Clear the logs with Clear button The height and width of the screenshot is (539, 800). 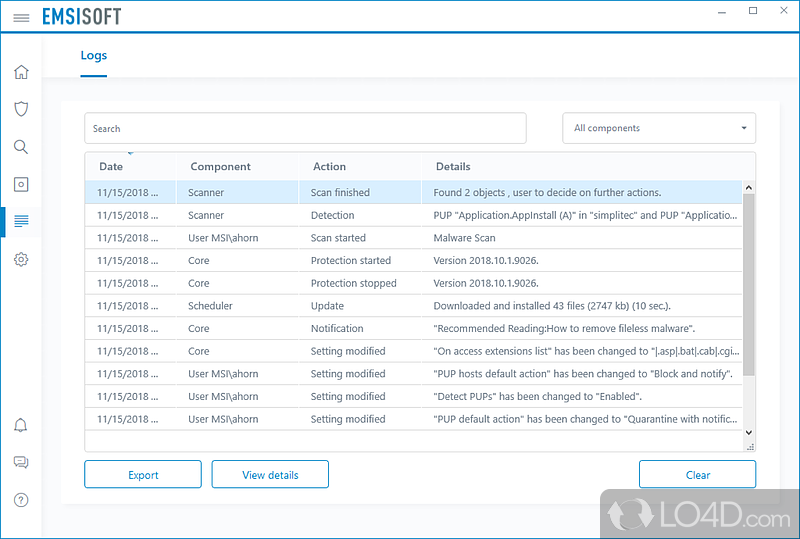(x=697, y=475)
